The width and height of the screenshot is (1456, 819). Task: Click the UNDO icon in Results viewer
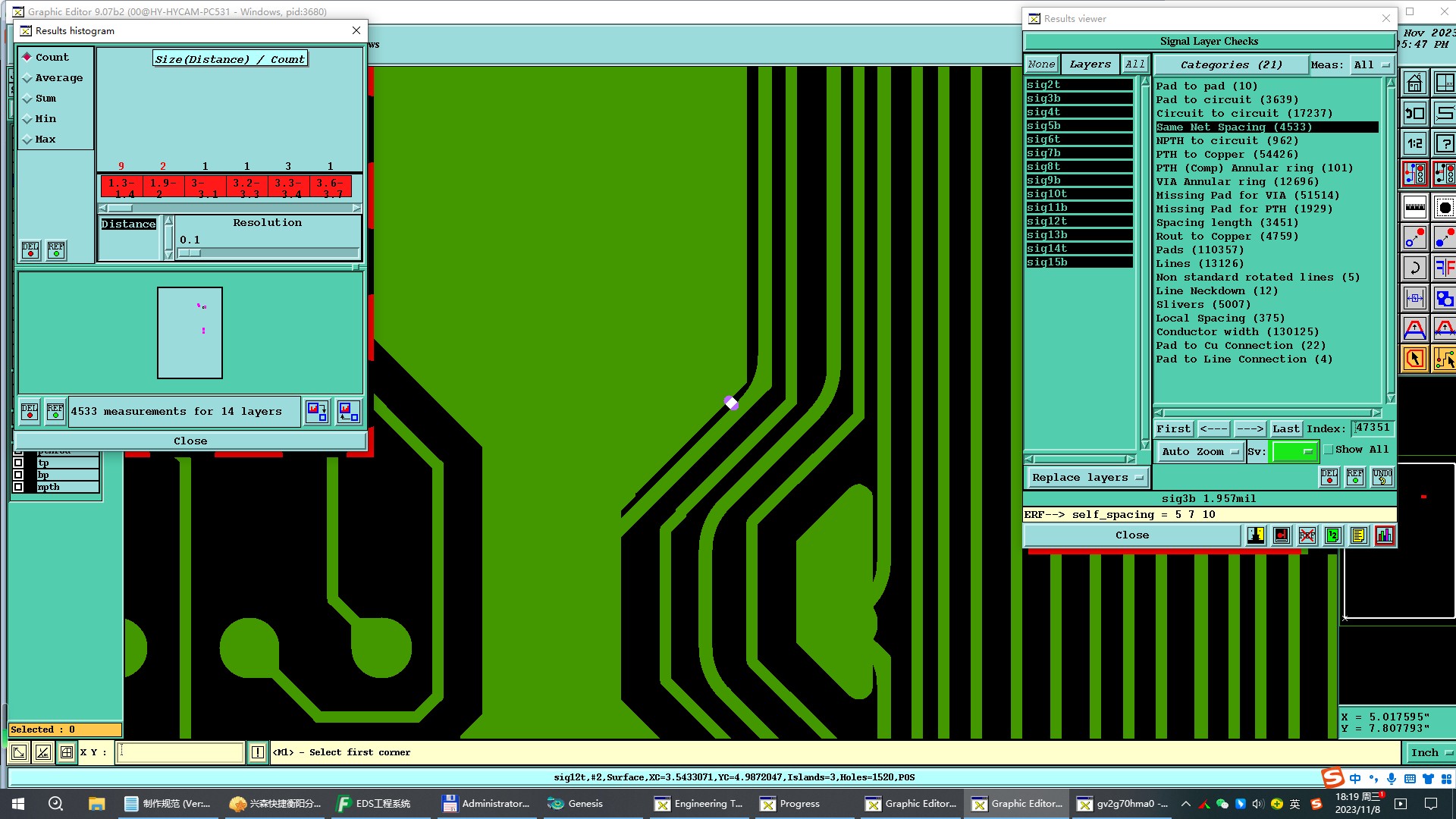tap(1382, 477)
